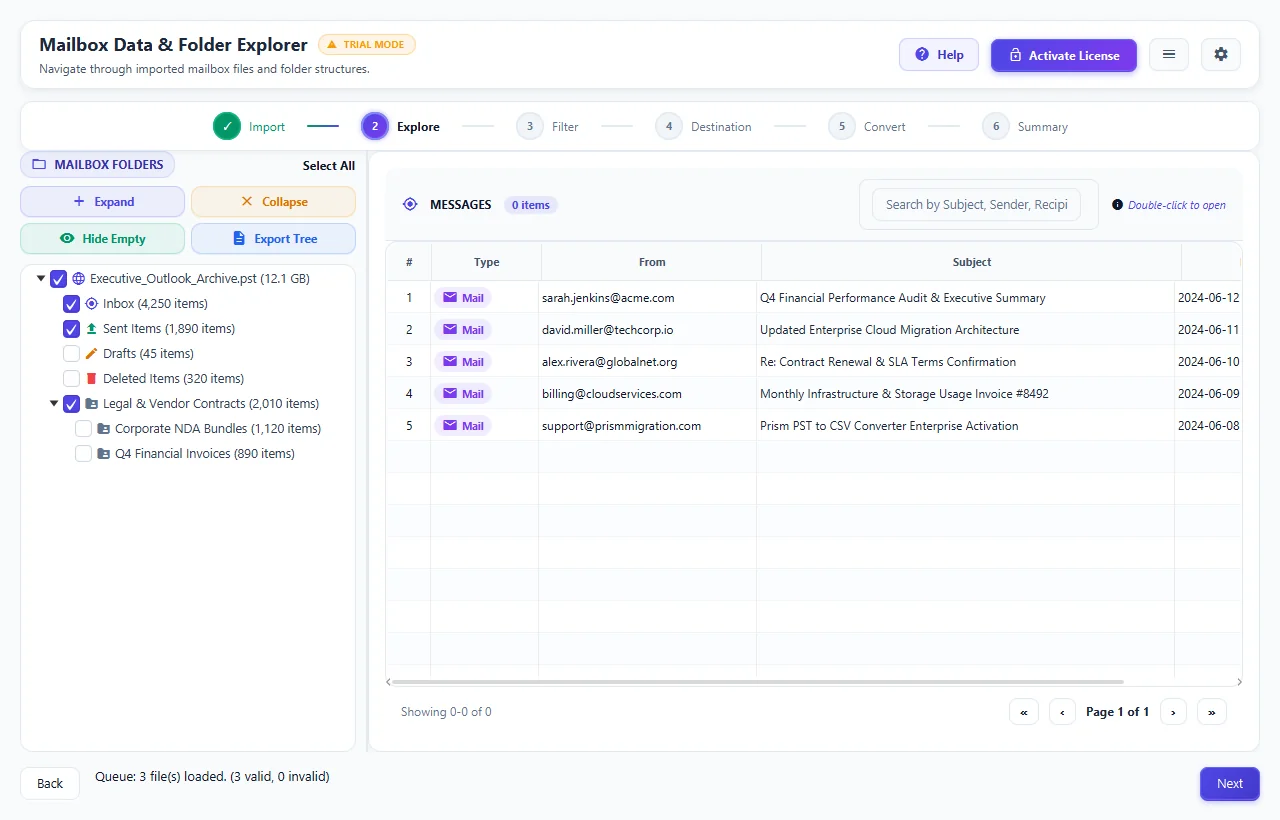Click the Activate License button
Screen dimensions: 1280x820
(1064, 55)
